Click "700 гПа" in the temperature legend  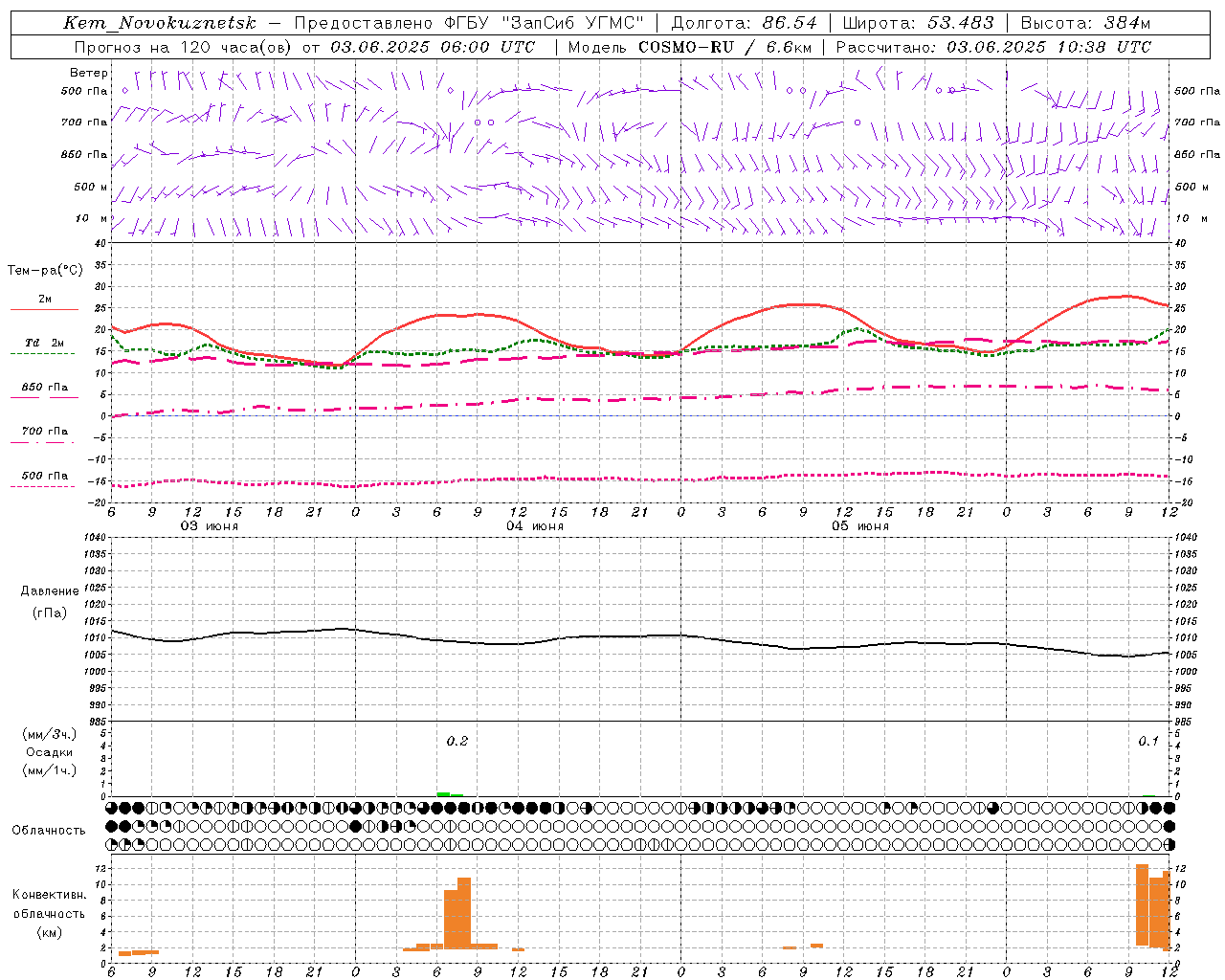[45, 432]
